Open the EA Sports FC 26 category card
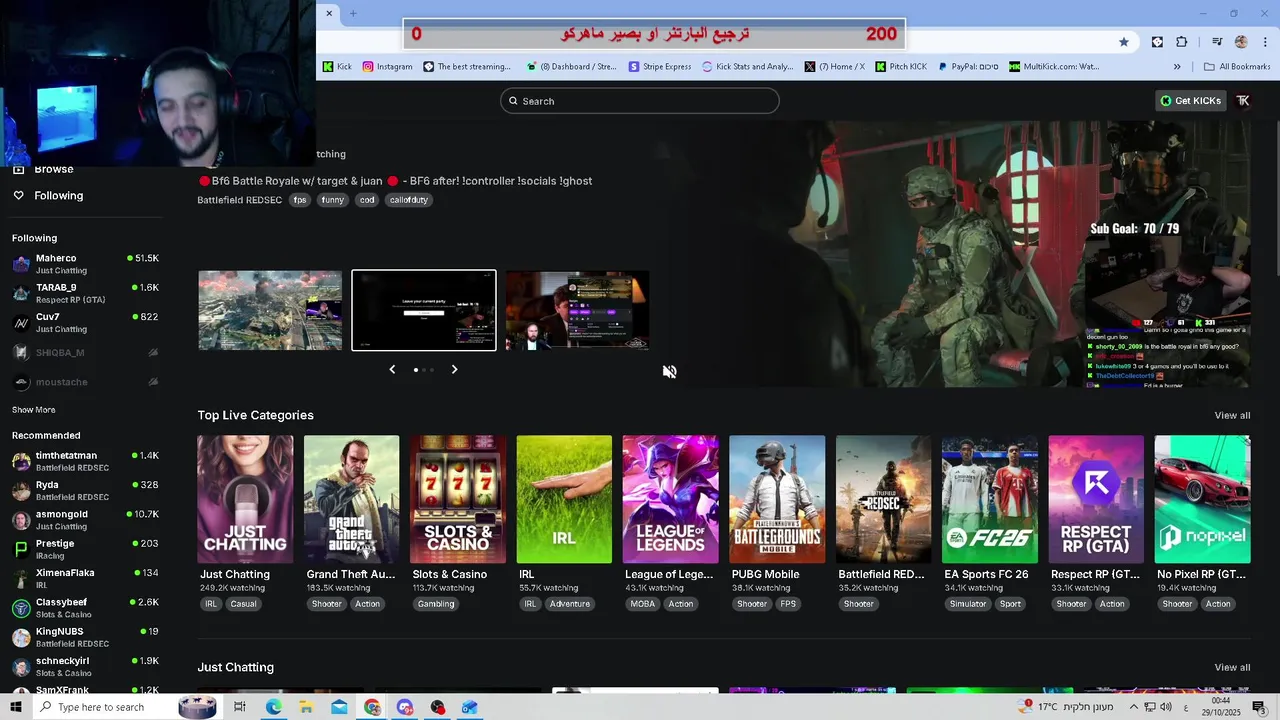Image resolution: width=1280 pixels, height=720 pixels. 989,499
